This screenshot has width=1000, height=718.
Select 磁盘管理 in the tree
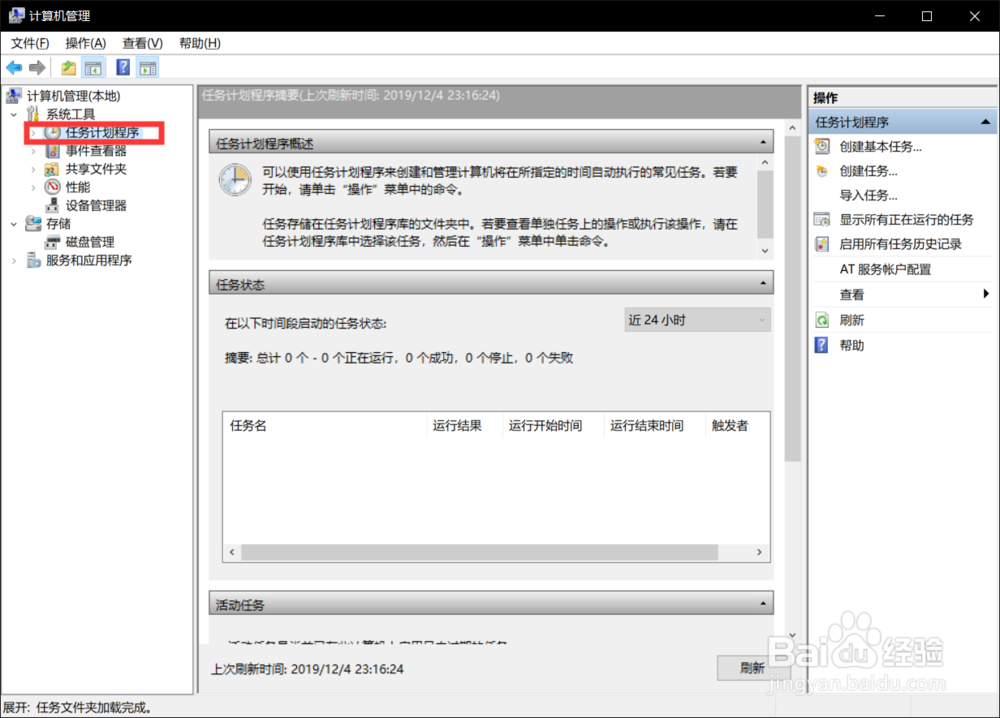pos(90,242)
